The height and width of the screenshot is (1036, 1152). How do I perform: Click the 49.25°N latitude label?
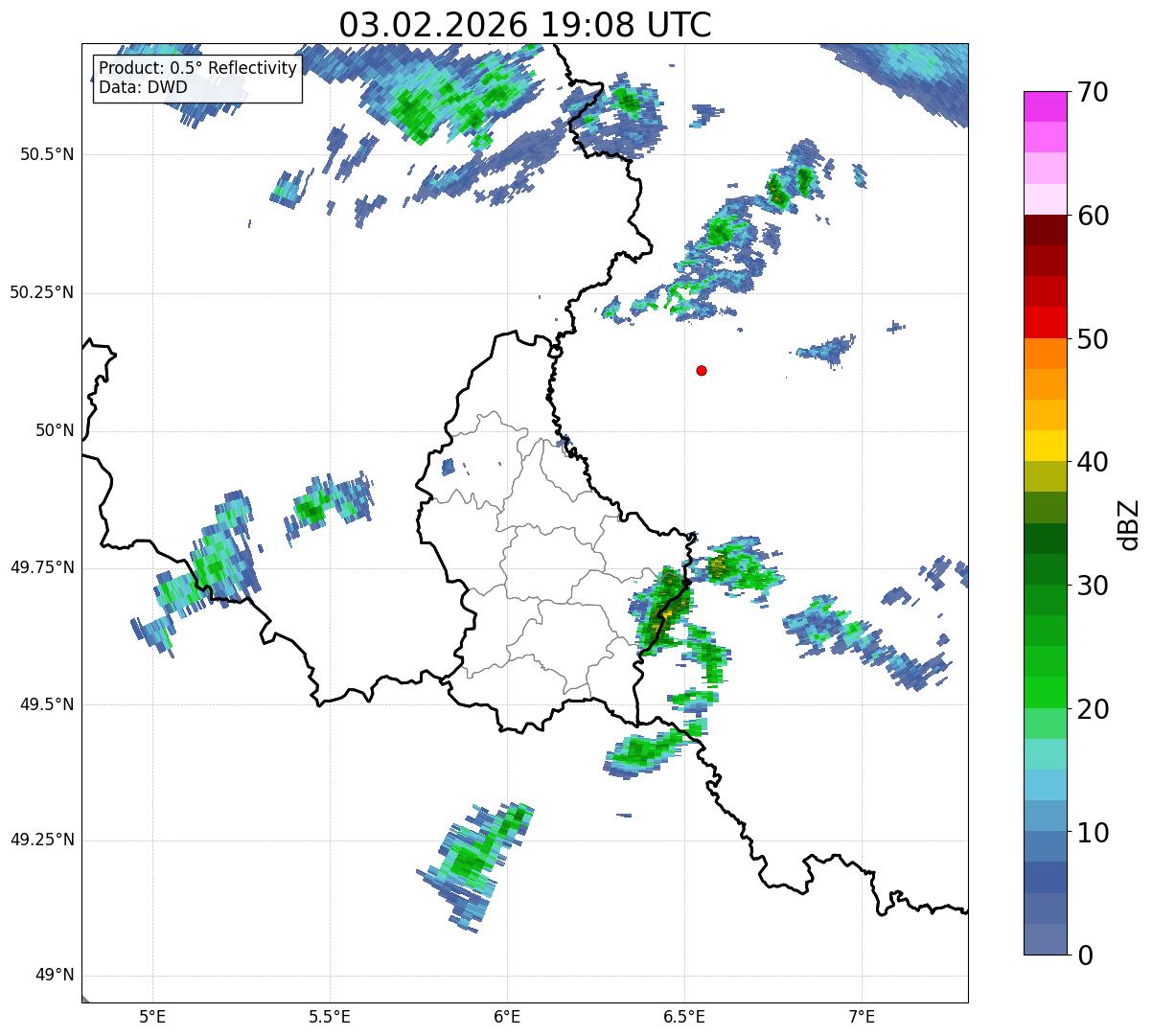click(42, 840)
